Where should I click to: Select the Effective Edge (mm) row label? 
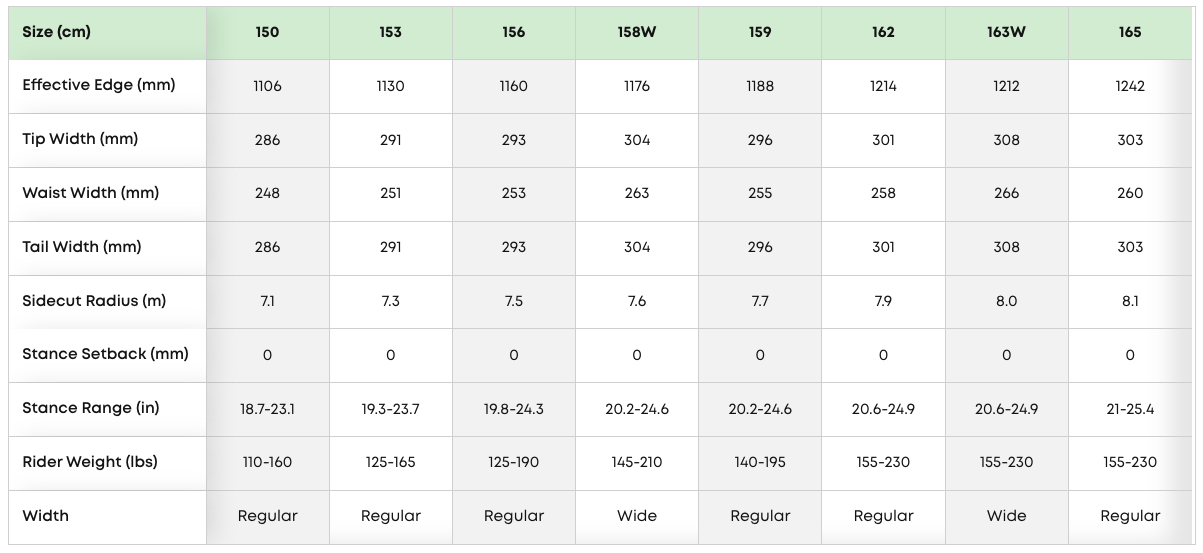click(x=99, y=85)
